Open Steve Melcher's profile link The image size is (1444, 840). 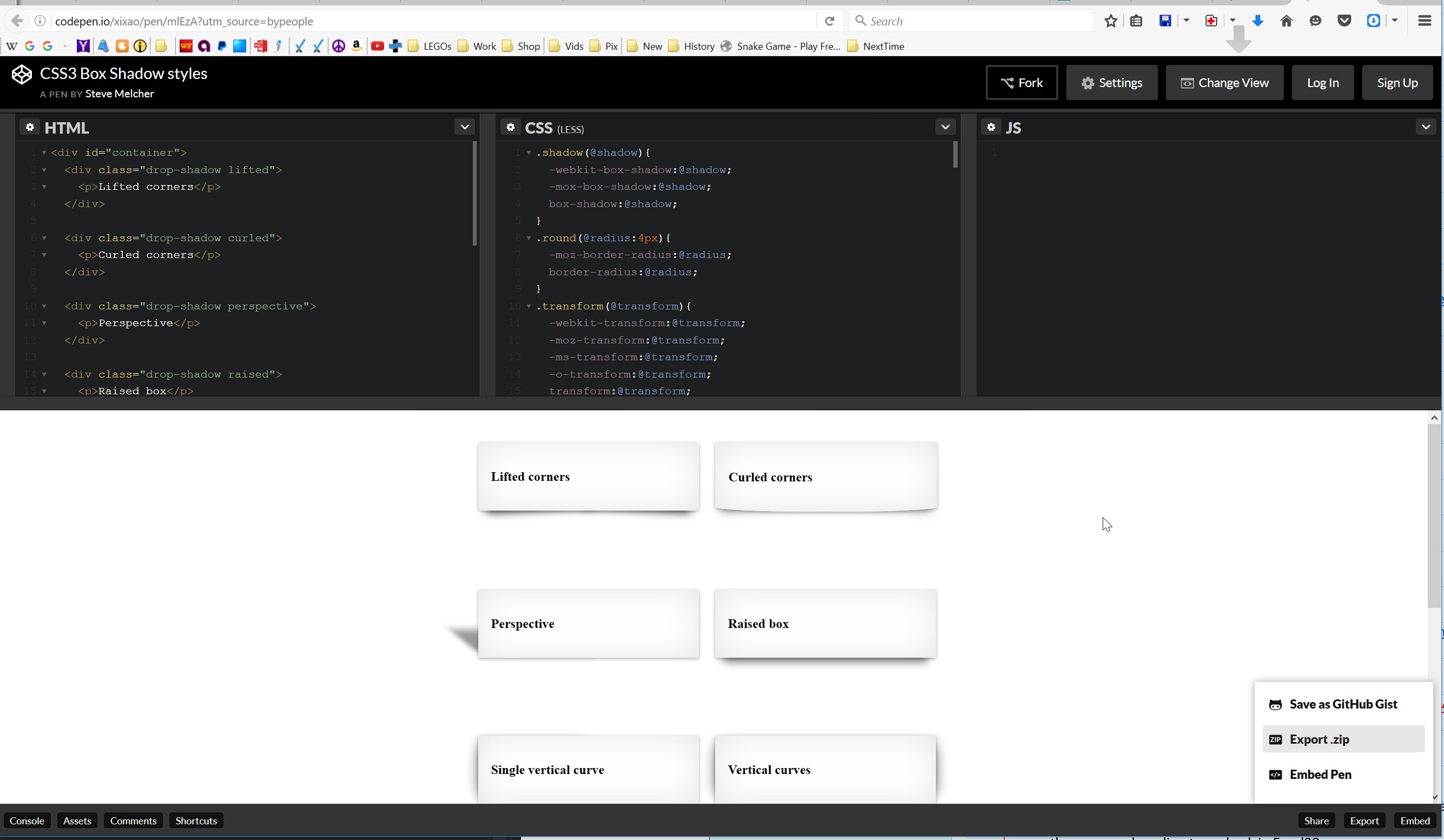tap(119, 94)
